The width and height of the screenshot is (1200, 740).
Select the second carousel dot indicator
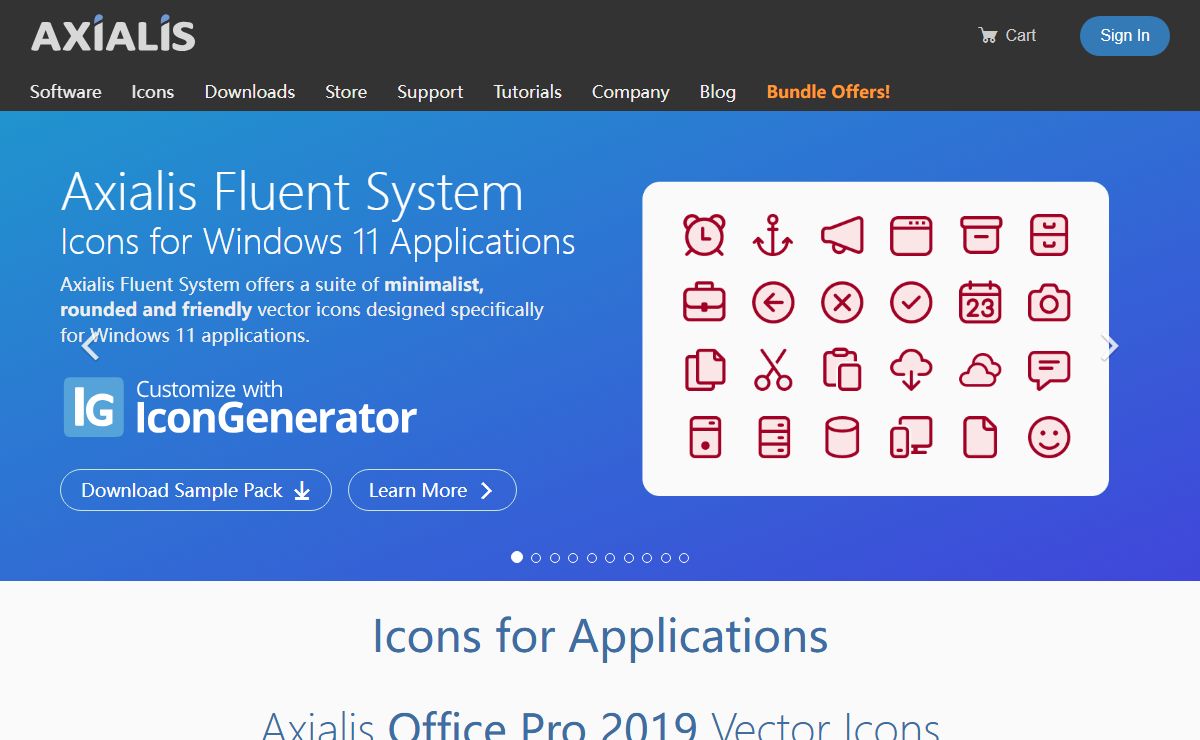point(536,558)
